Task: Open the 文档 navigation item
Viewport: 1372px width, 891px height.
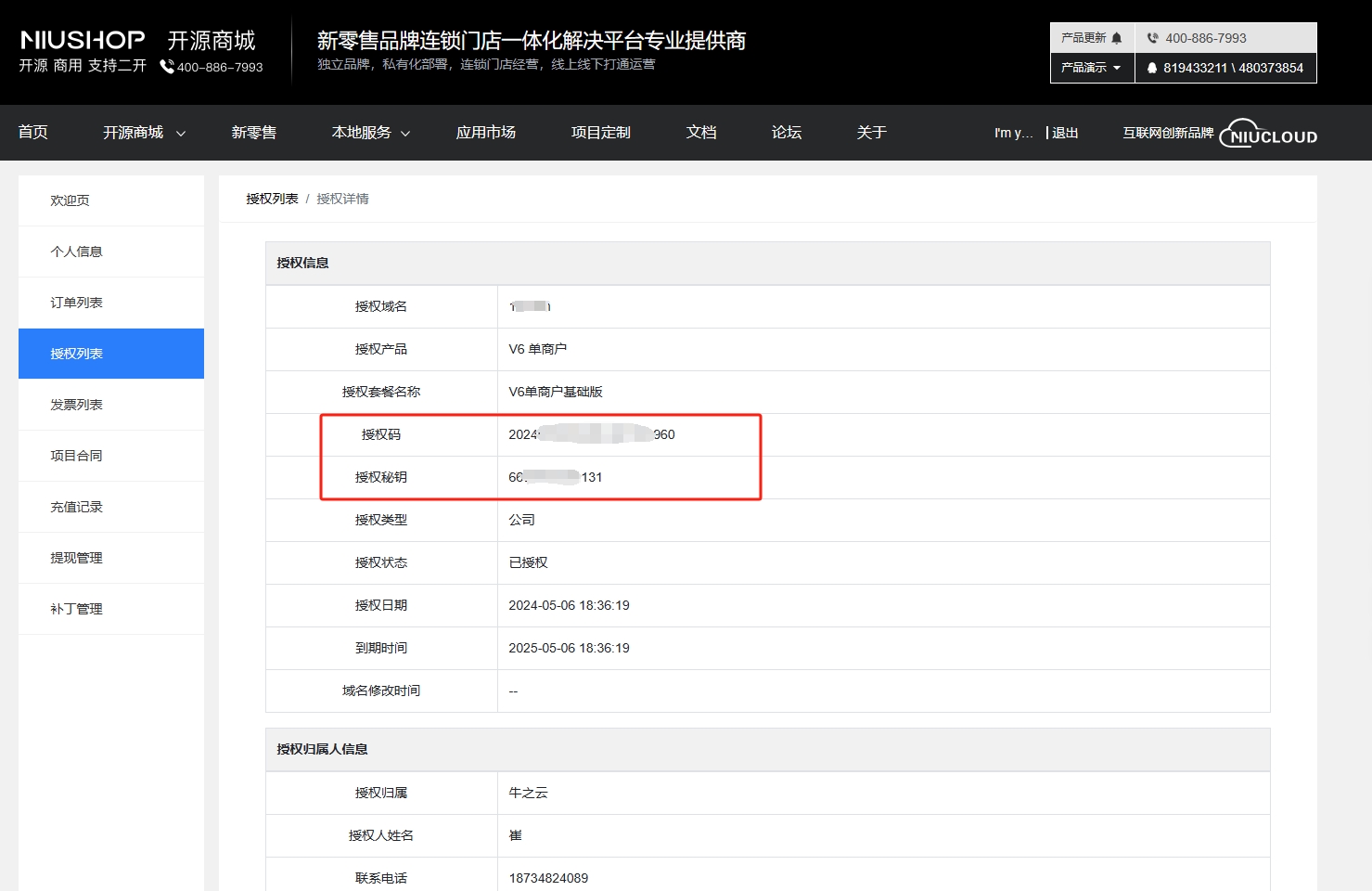Action: pos(701,133)
